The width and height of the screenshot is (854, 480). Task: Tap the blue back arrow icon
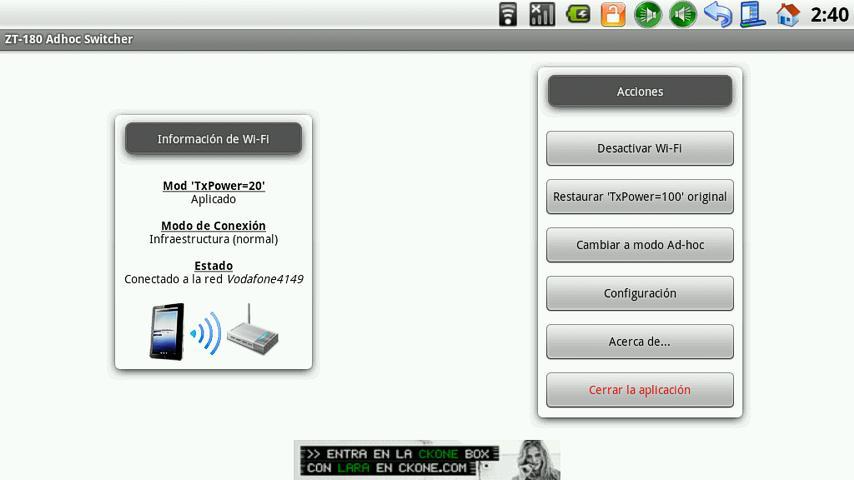click(x=717, y=14)
